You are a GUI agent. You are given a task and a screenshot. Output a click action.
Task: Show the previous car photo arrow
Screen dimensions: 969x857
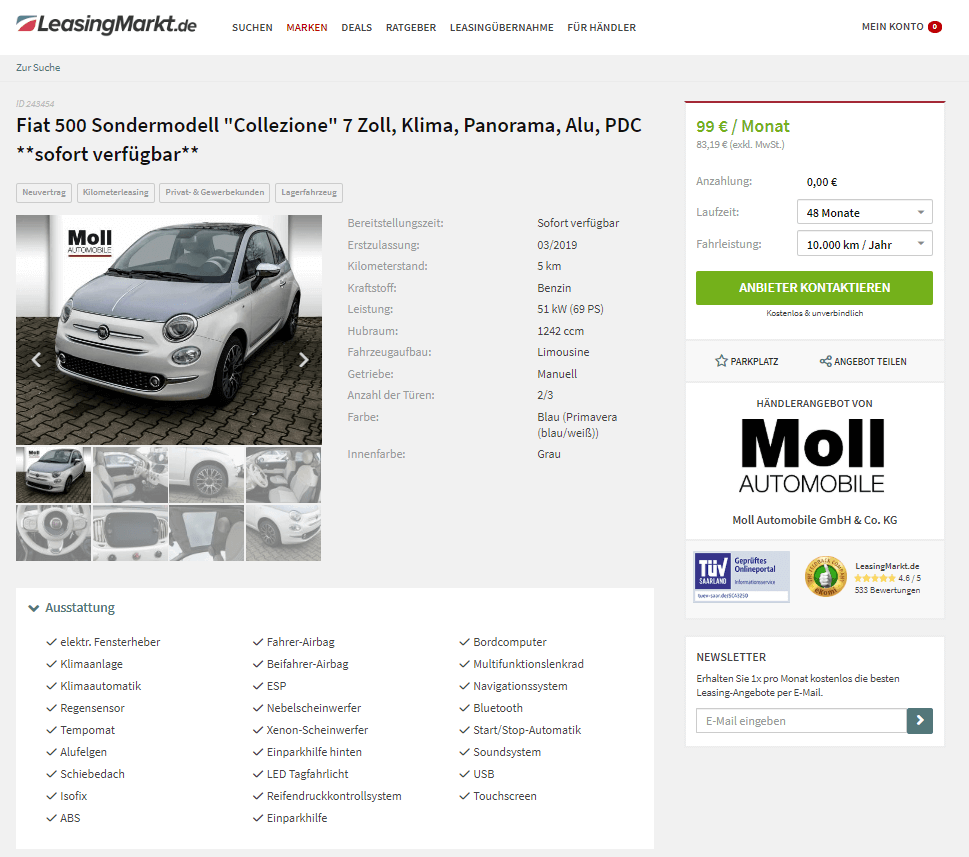tap(36, 360)
